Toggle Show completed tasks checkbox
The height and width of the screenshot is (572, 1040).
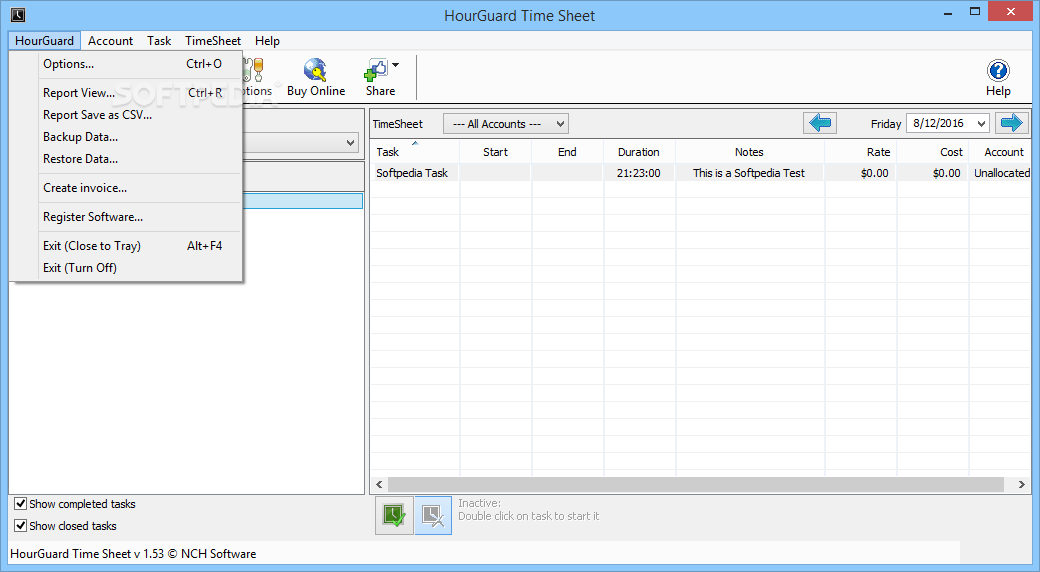coord(21,504)
